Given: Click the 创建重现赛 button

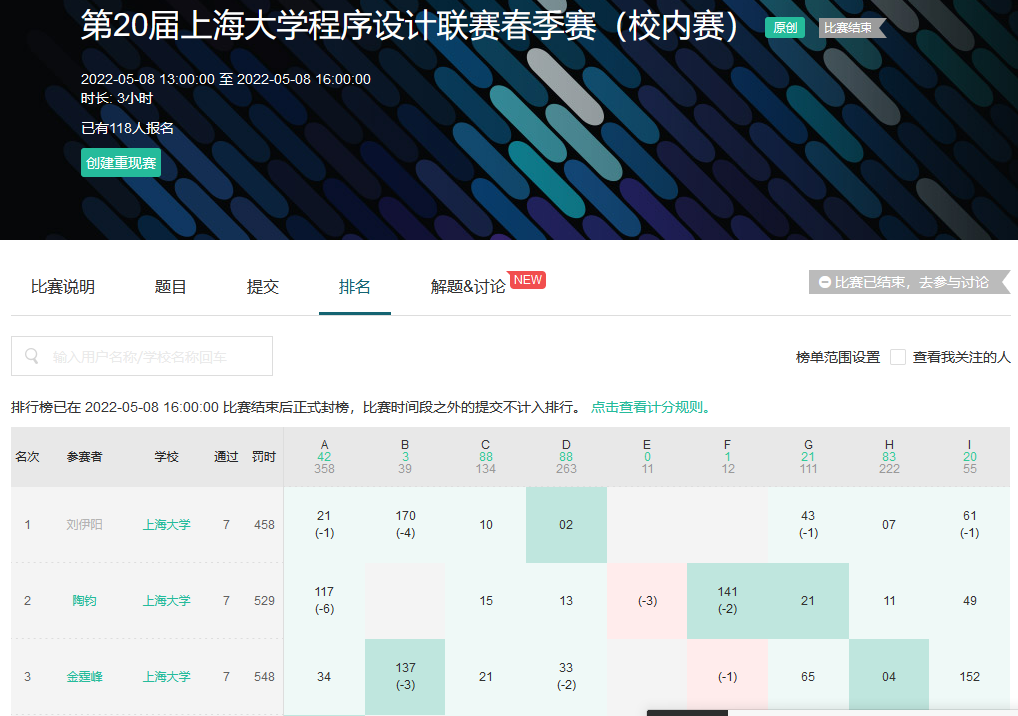Looking at the screenshot, I should (x=121, y=163).
